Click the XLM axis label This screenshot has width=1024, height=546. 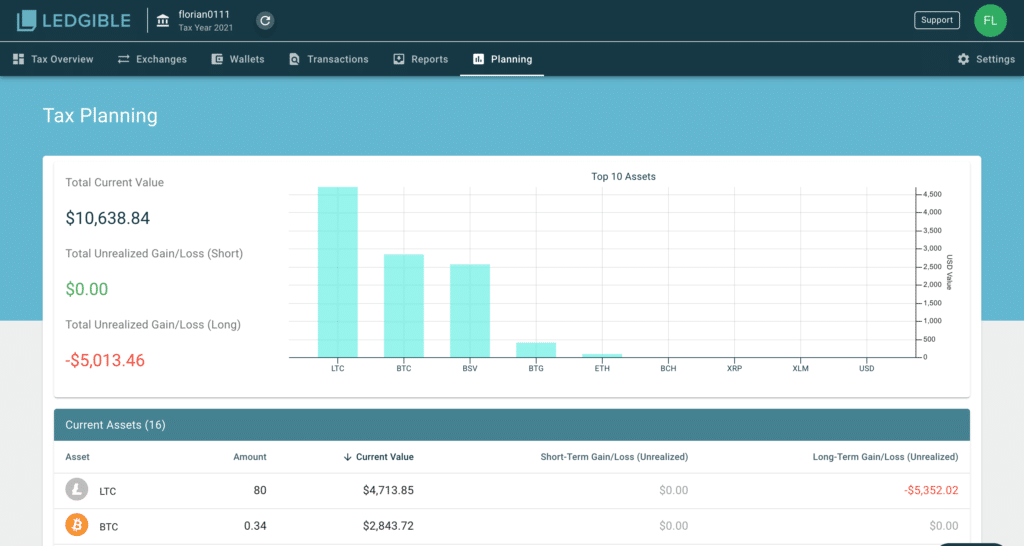pyautogui.click(x=800, y=368)
